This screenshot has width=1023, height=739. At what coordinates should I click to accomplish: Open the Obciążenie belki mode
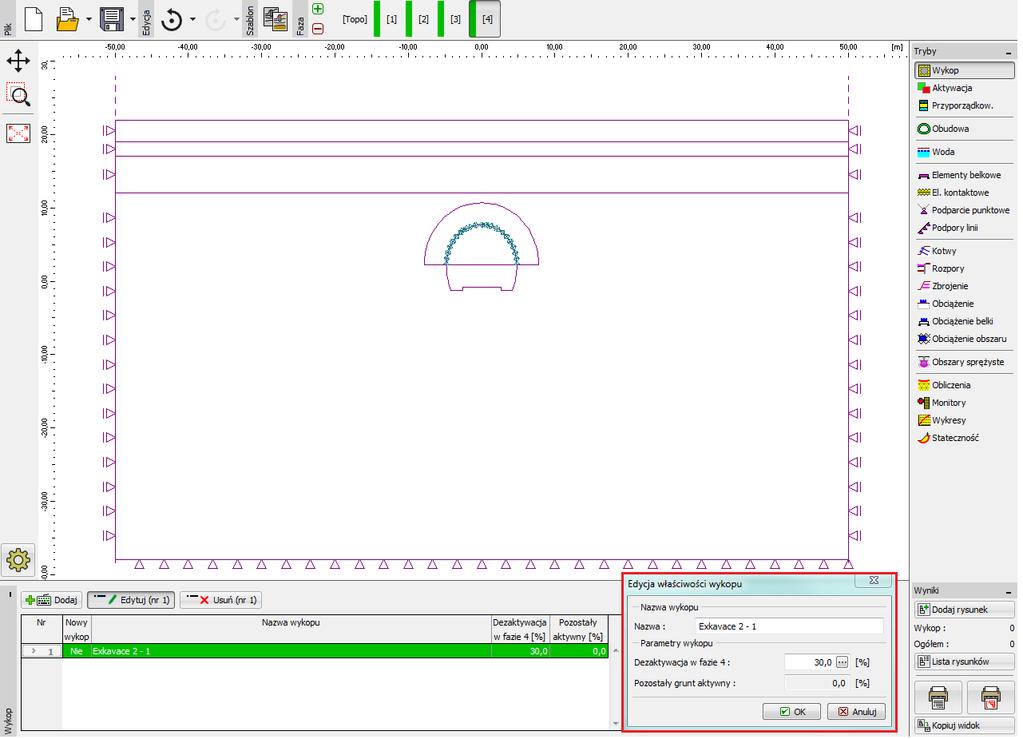[964, 322]
